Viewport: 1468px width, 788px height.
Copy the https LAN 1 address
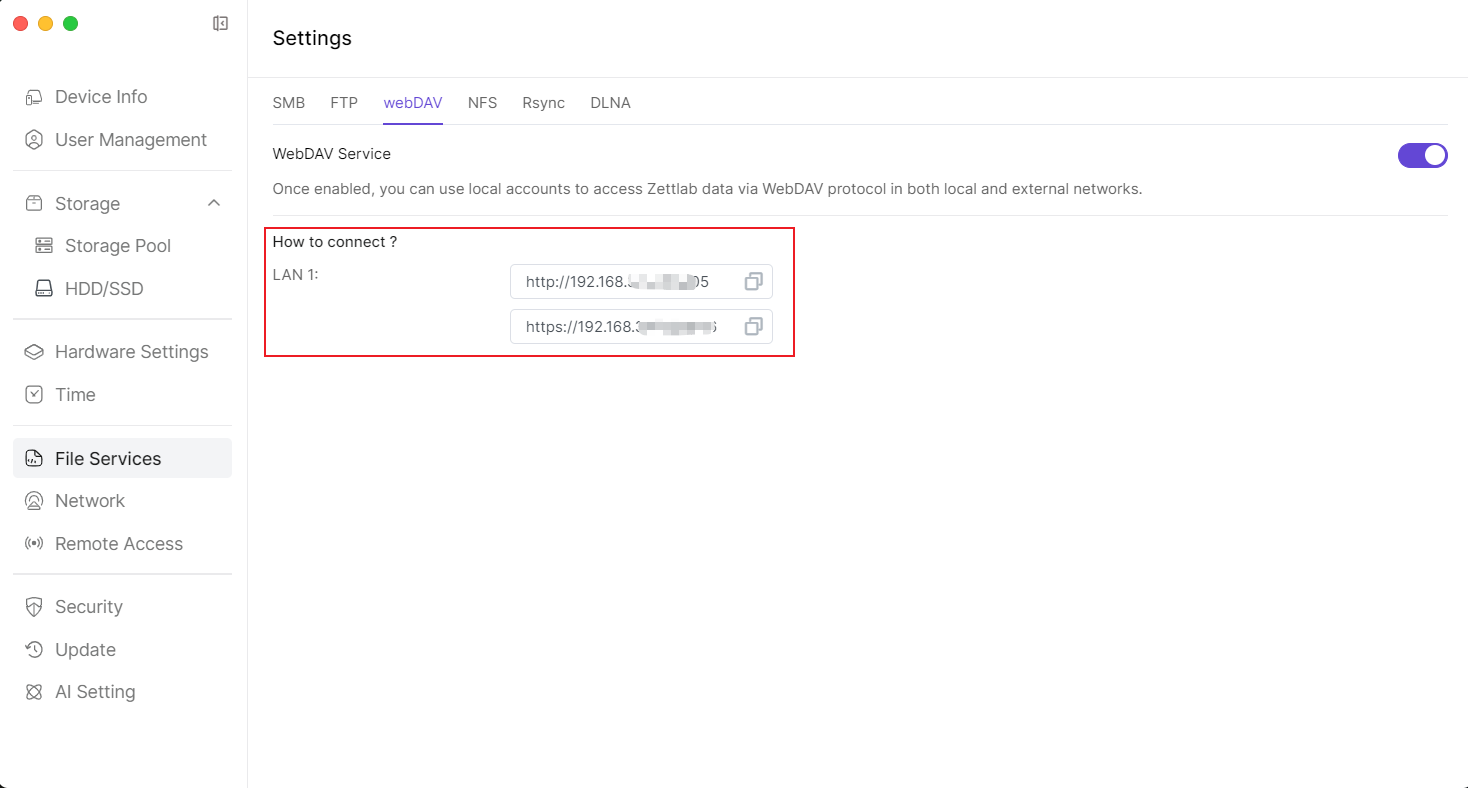(x=753, y=326)
